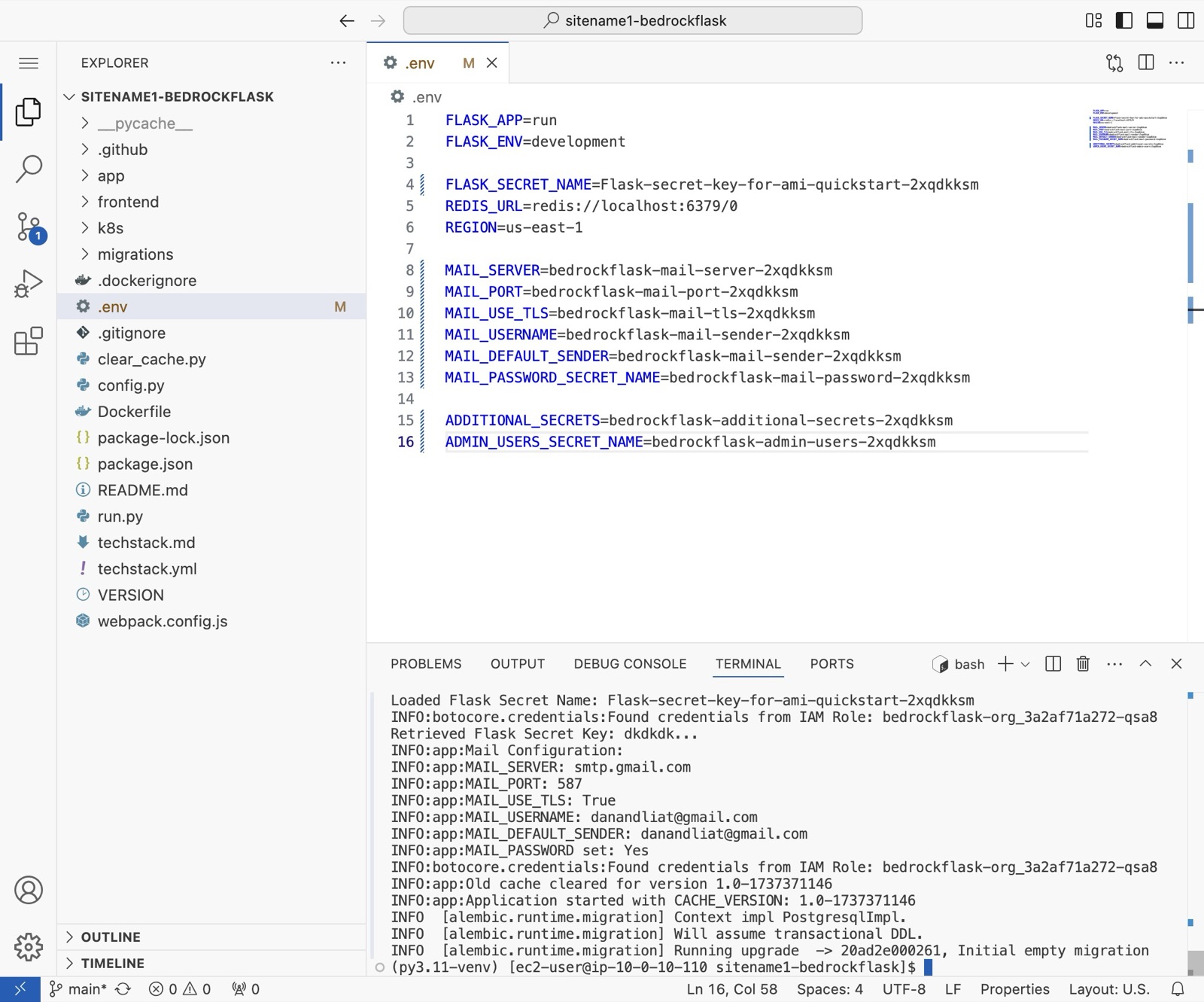Open the Customize Layout icon

coord(1093,20)
